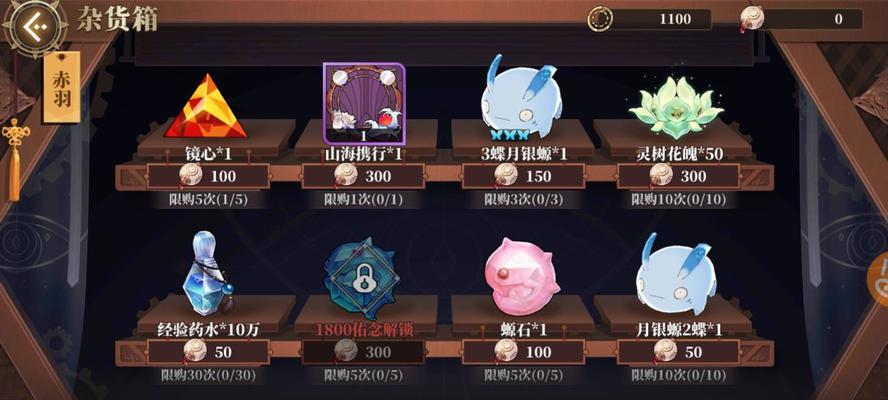Select the green 灵树花魄 lotus icon
888x400 pixels.
[x=676, y=108]
